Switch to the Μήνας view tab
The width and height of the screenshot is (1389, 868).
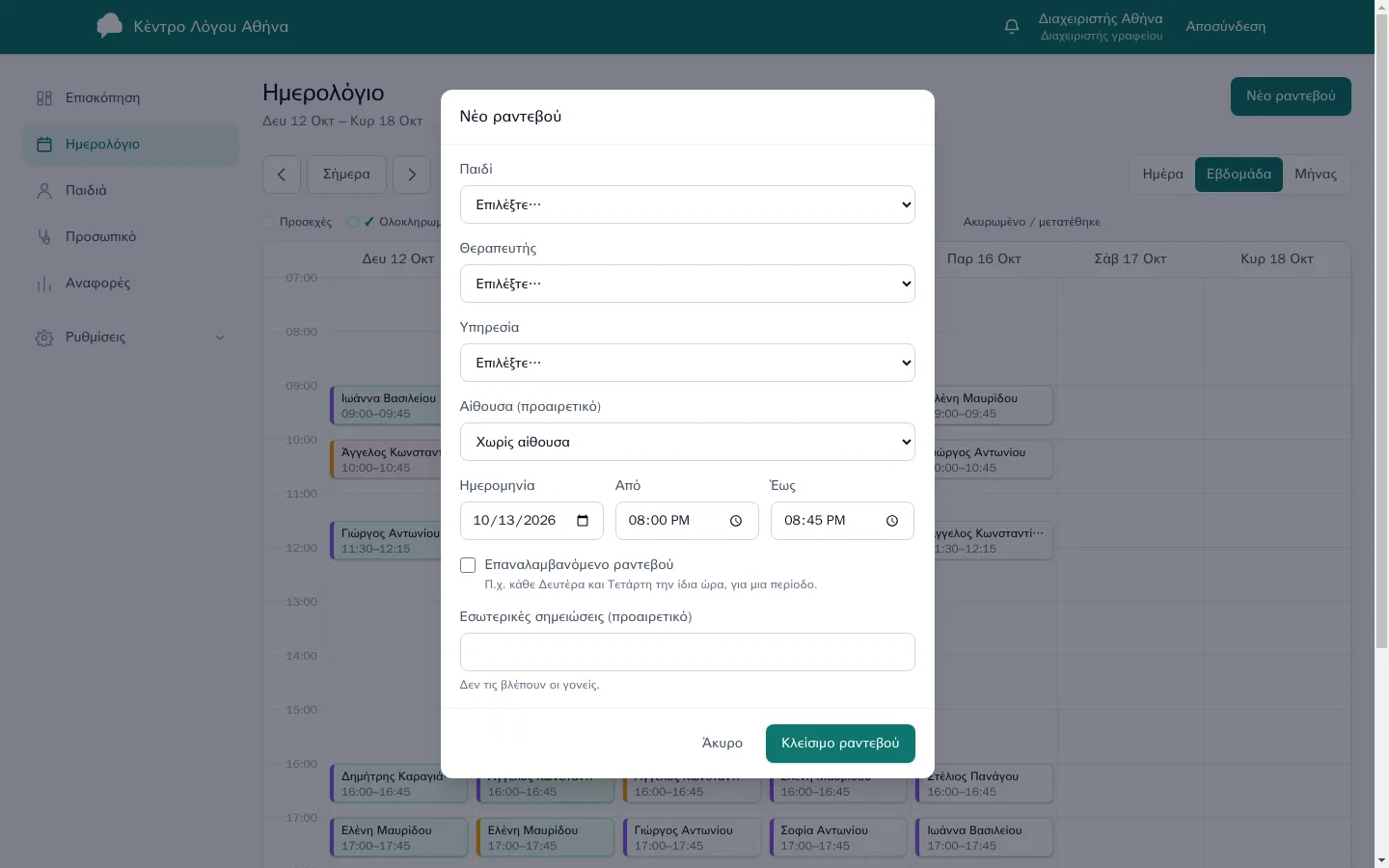pyautogui.click(x=1316, y=175)
